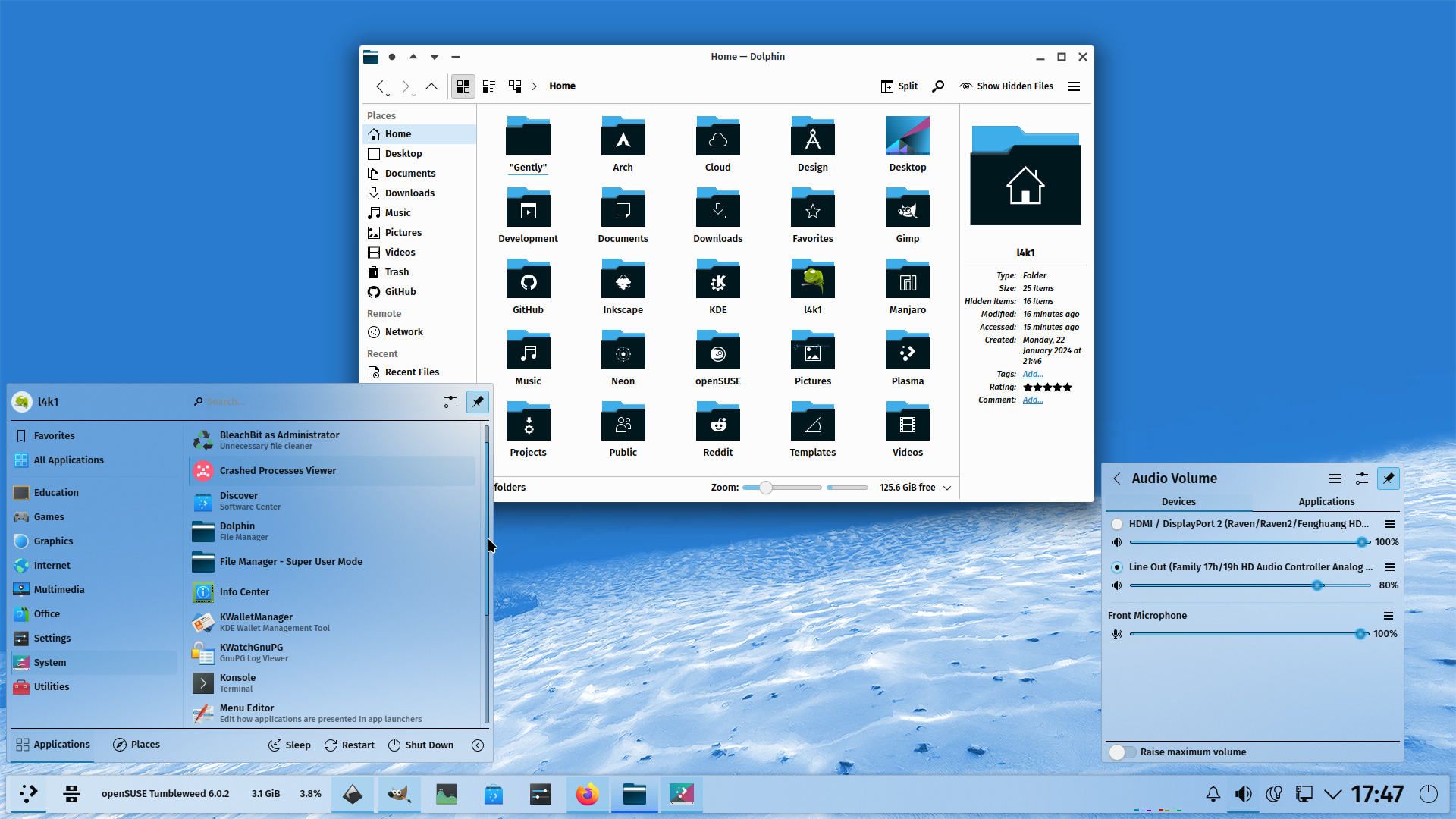Toggle Show Hidden Files in Dolphin
The image size is (1456, 819).
[1006, 86]
